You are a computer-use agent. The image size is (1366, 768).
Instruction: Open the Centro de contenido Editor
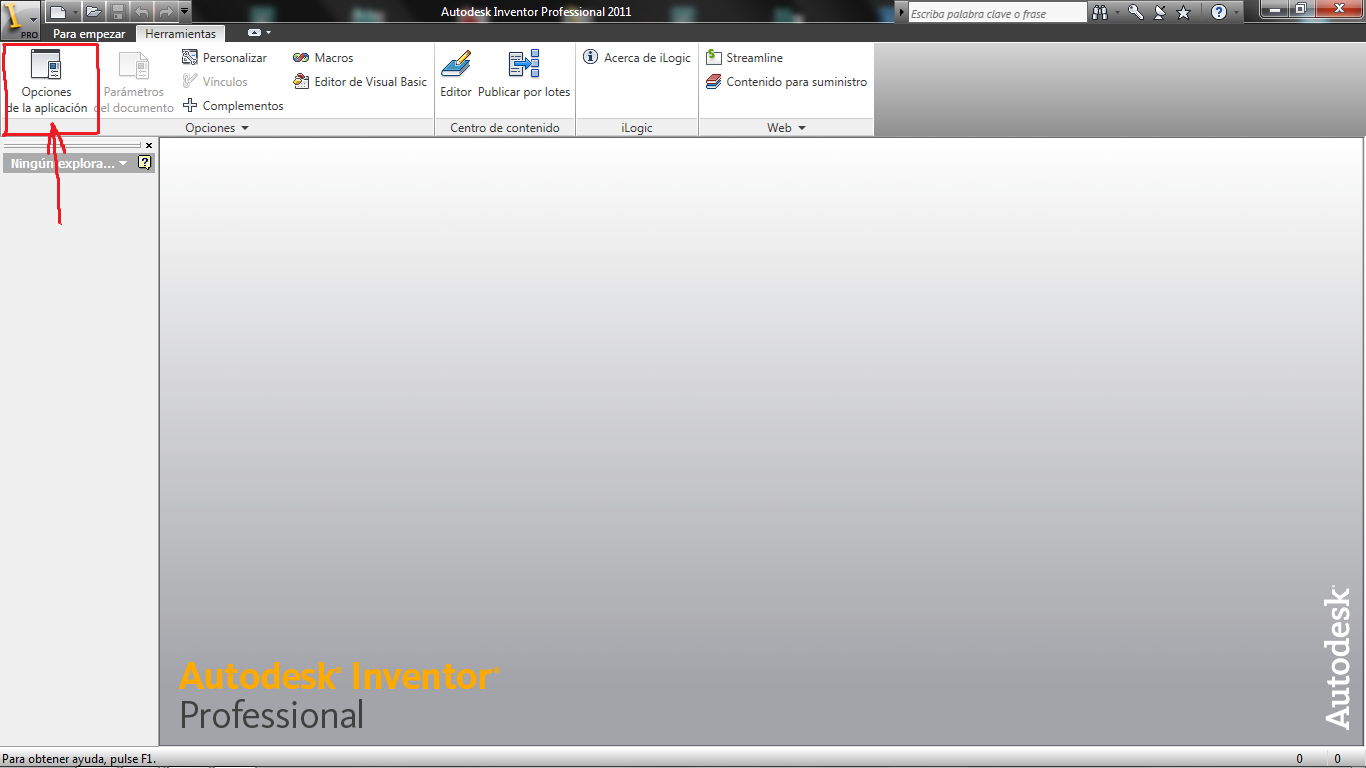(456, 75)
